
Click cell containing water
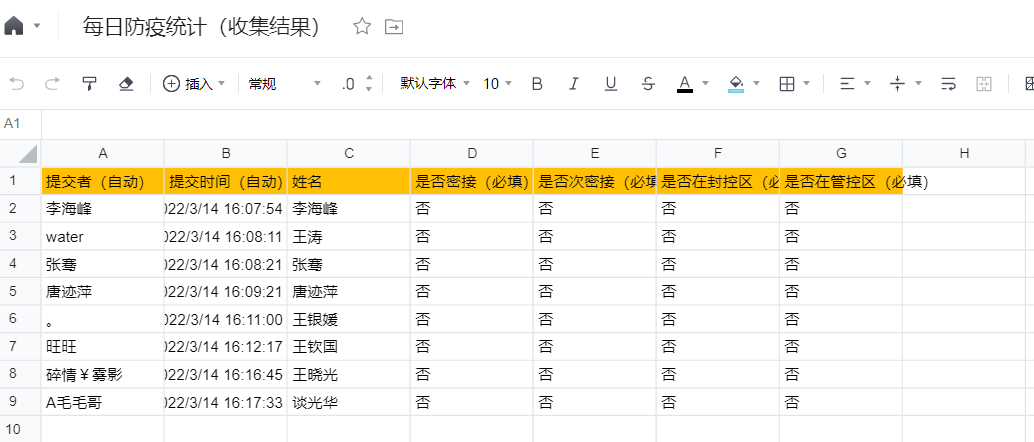(103, 236)
